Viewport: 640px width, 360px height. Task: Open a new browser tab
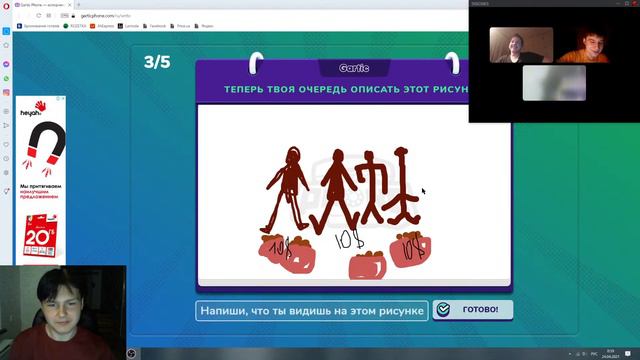coord(78,5)
